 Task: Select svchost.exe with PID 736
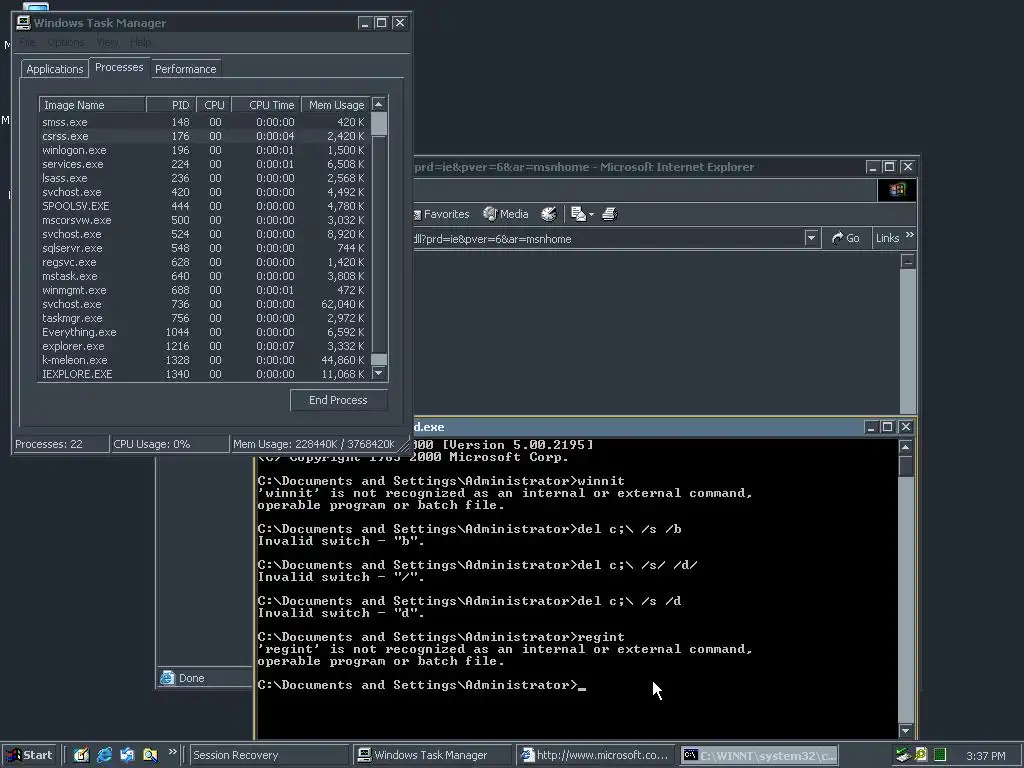click(204, 304)
